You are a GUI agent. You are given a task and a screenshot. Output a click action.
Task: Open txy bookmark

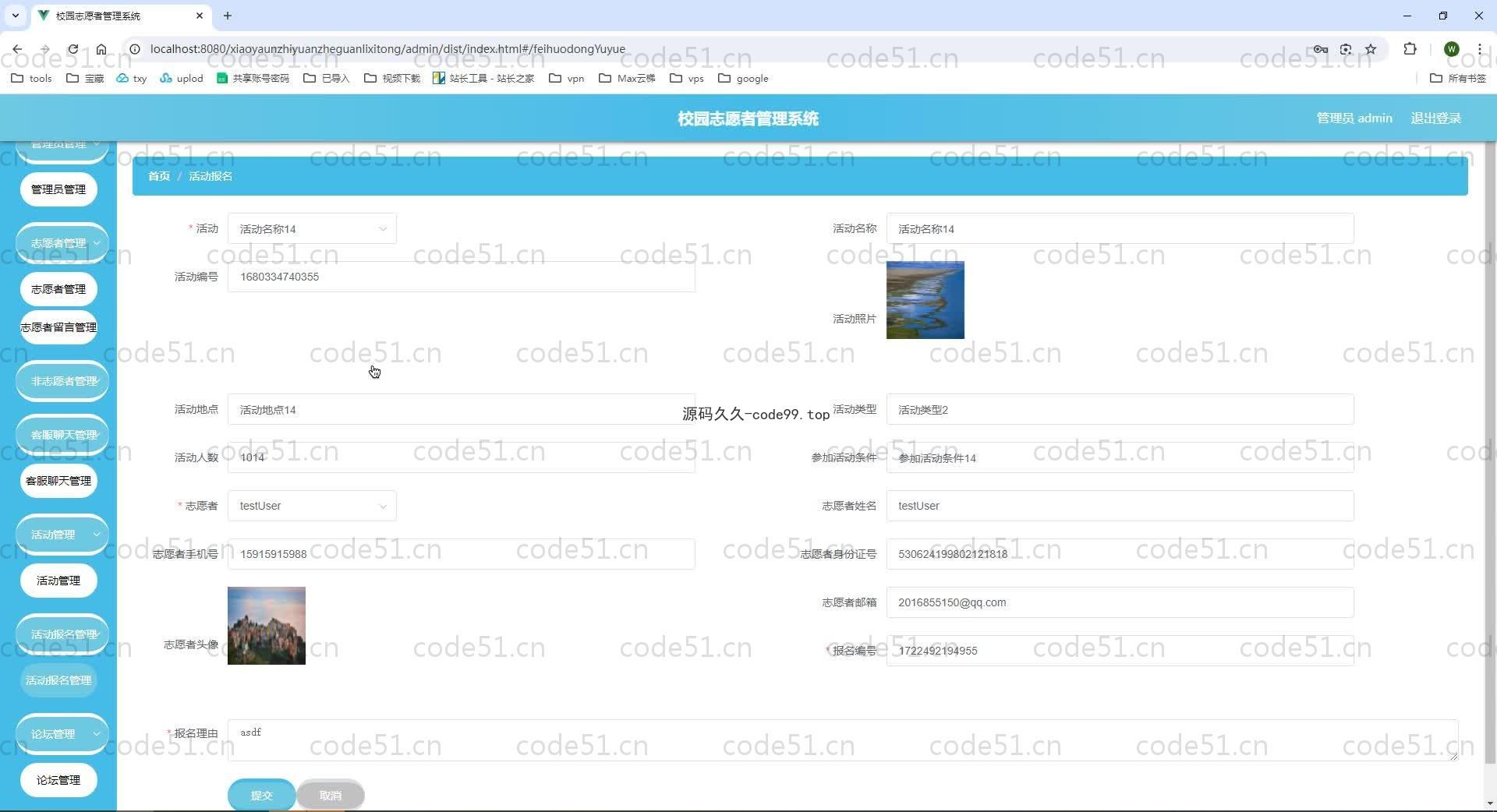click(131, 78)
